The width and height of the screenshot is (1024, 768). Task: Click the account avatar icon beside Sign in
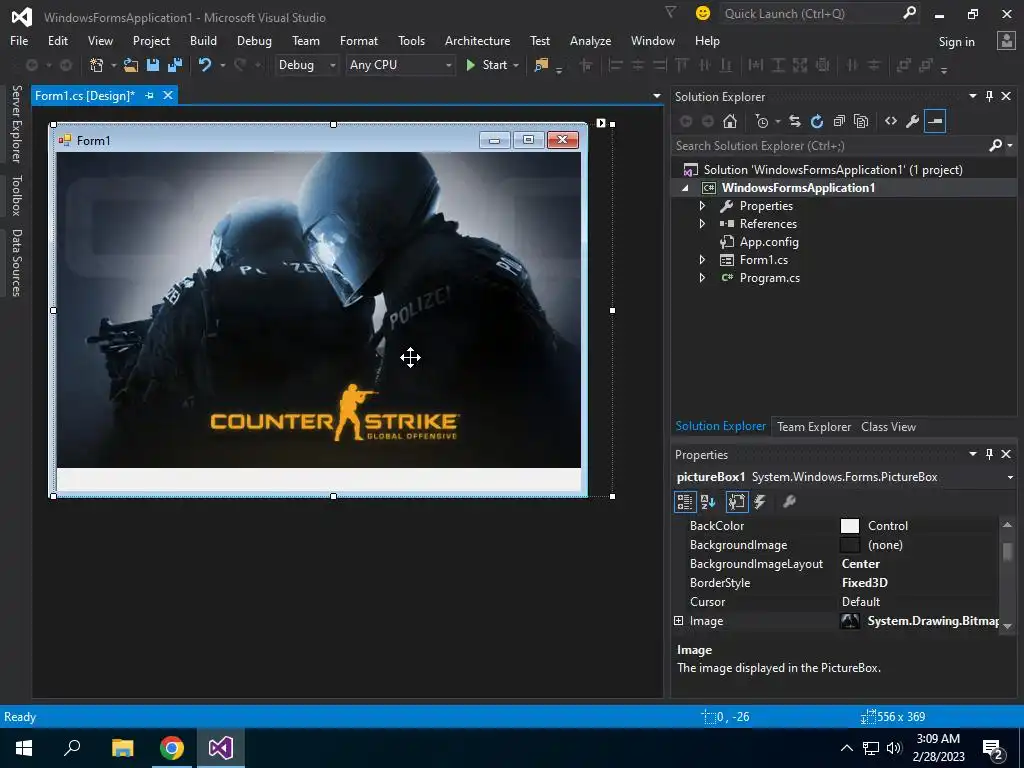(x=1006, y=41)
